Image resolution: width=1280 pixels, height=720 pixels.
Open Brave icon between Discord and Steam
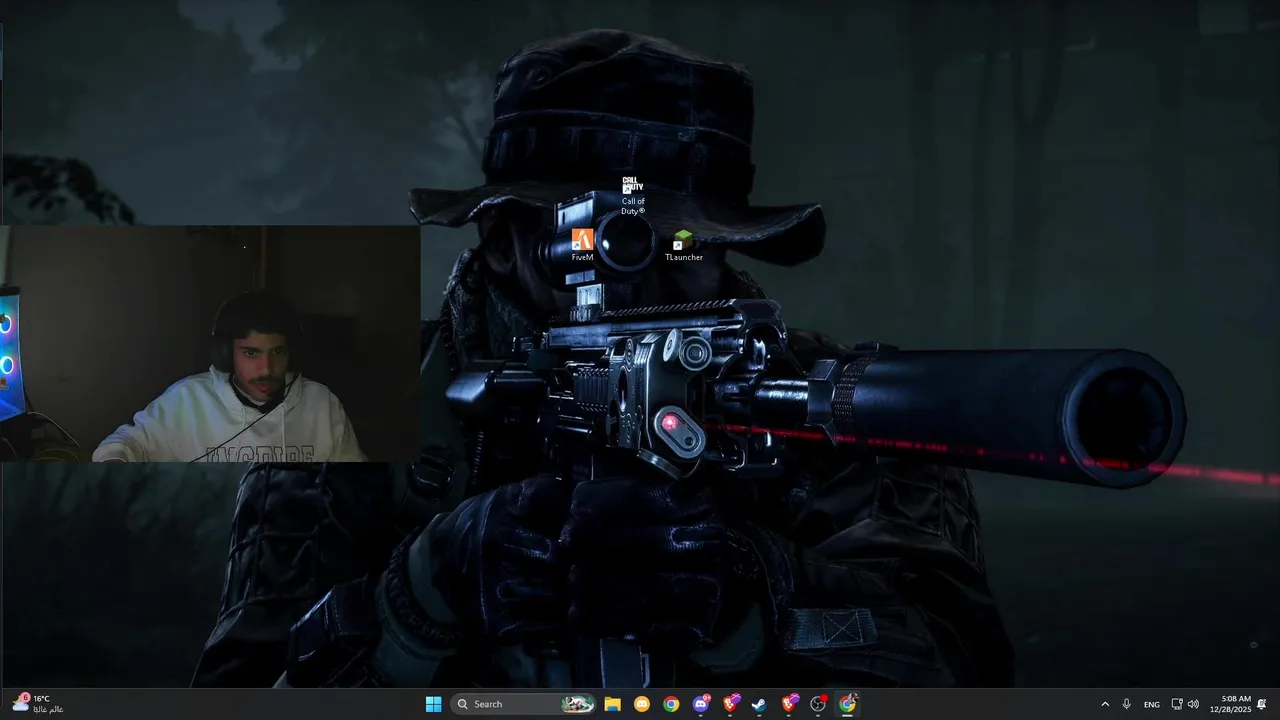tap(730, 704)
